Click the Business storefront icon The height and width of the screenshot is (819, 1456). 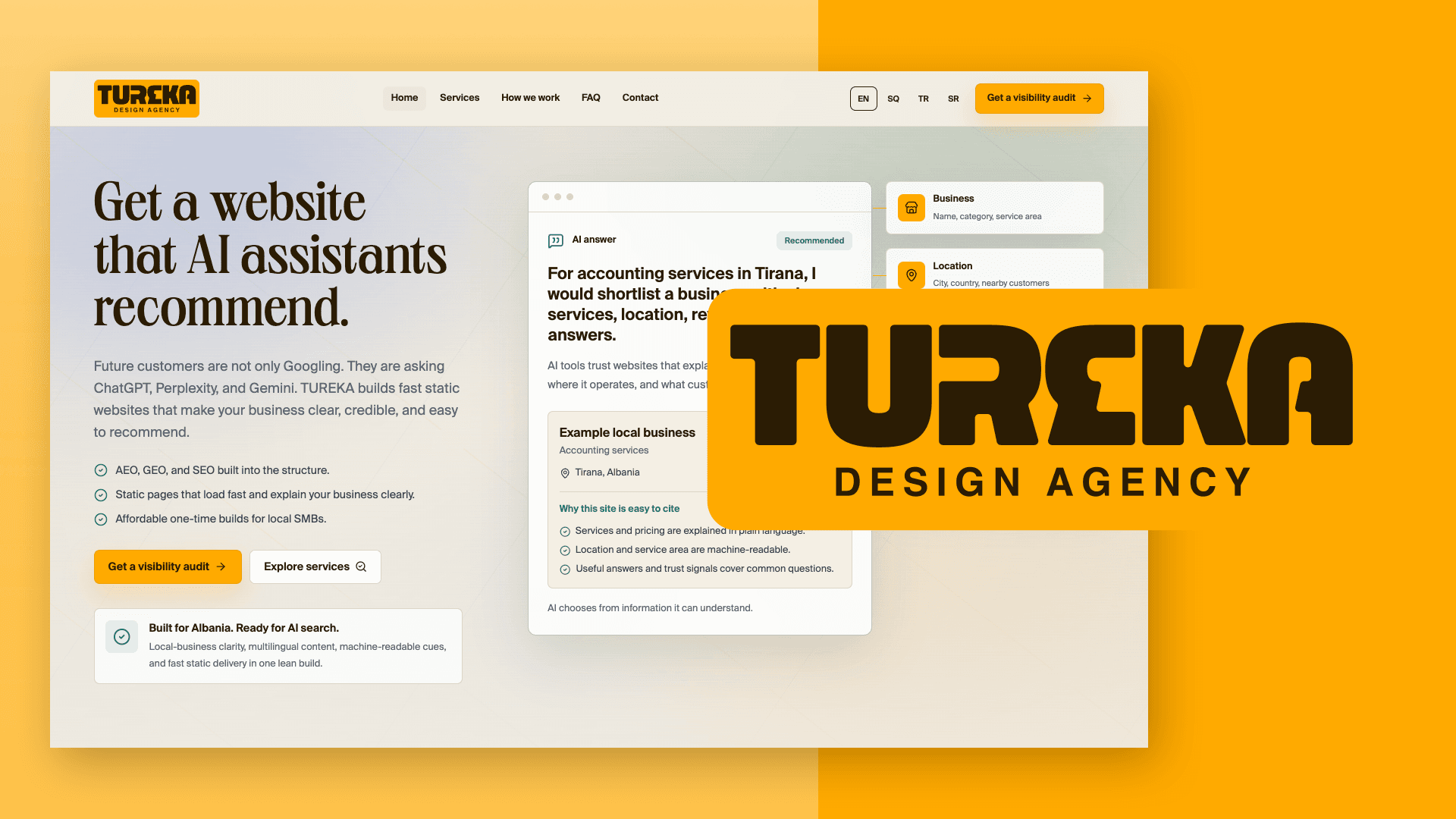click(x=912, y=207)
